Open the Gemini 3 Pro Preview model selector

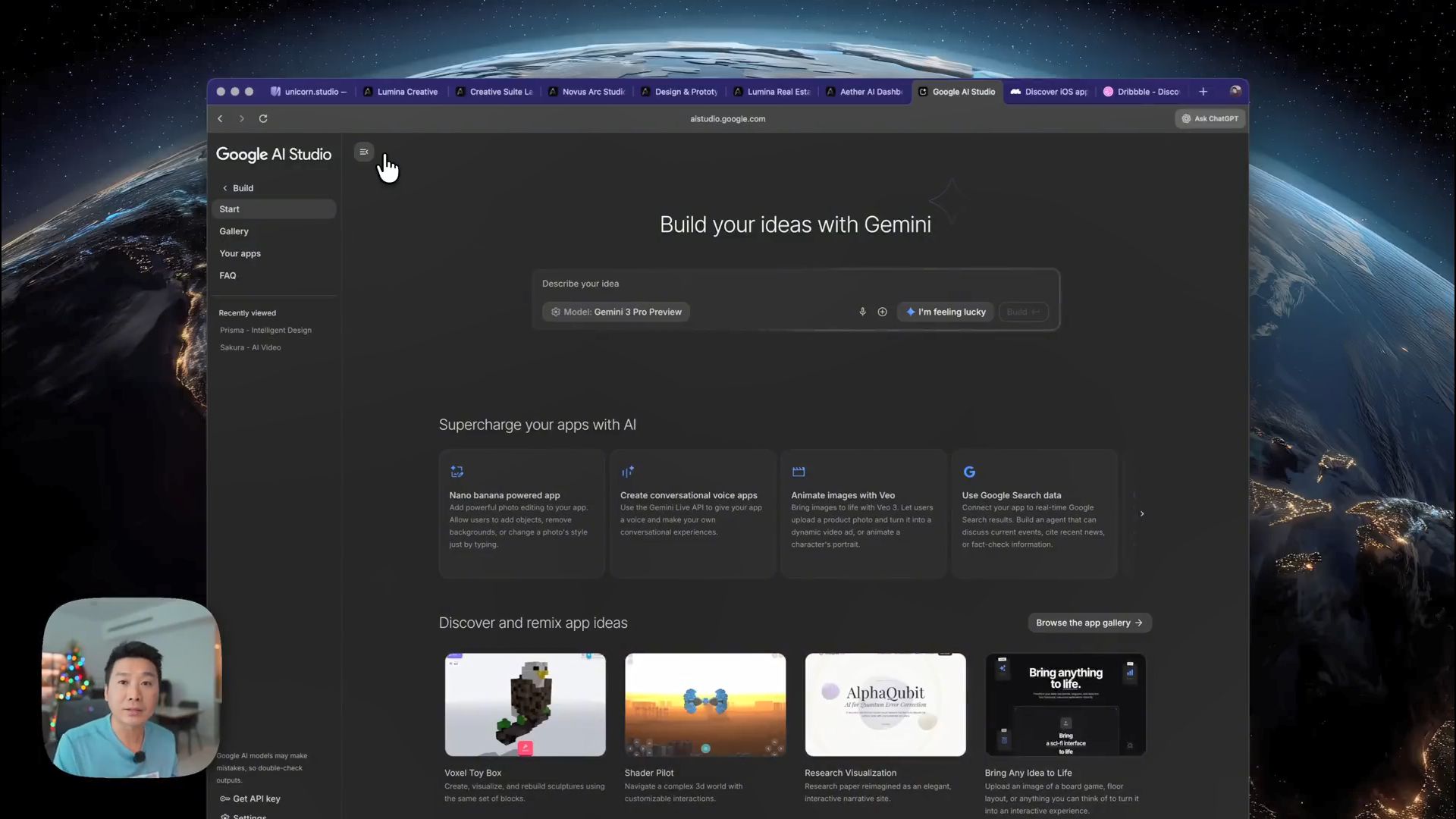point(616,312)
